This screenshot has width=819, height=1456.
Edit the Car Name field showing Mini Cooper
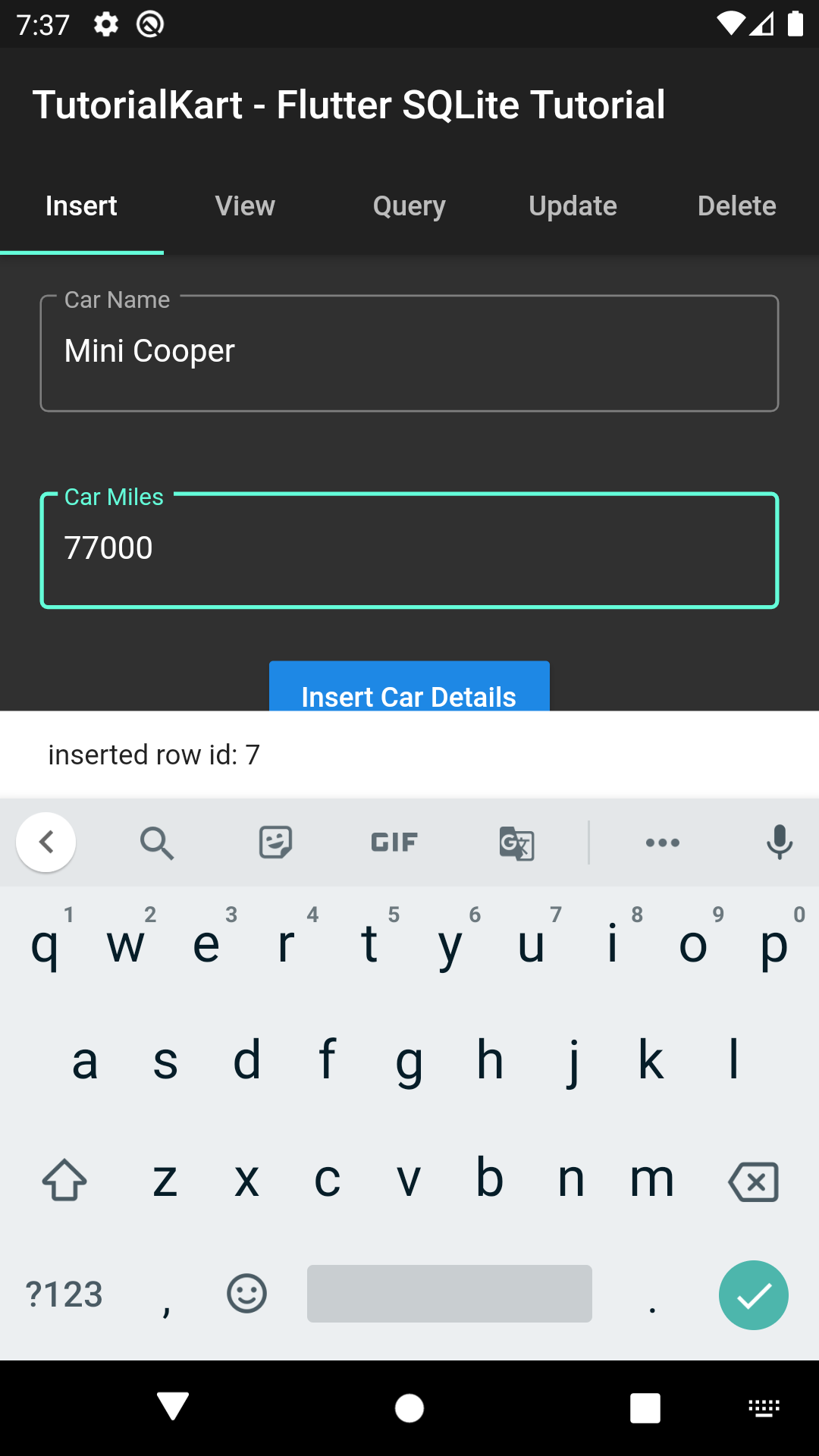point(409,351)
